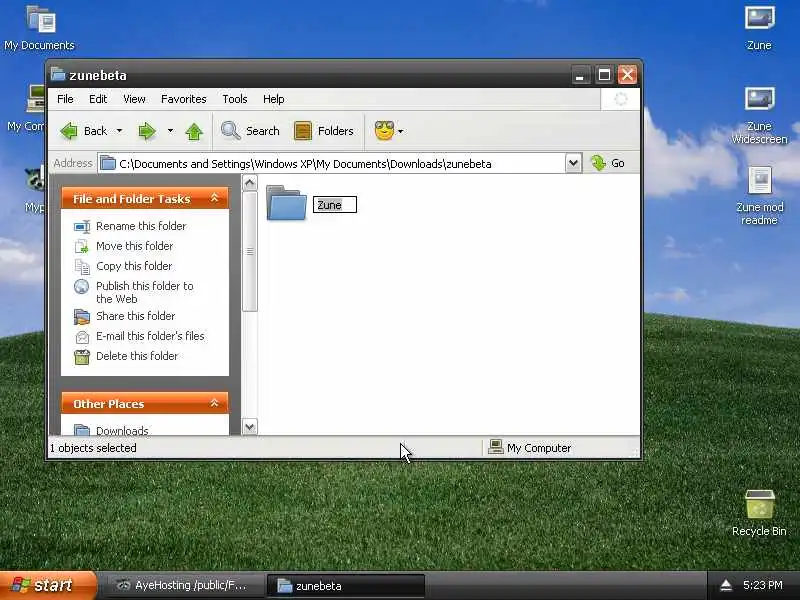Click the task pane scrollbar down arrow
800x600 pixels.
click(249, 427)
